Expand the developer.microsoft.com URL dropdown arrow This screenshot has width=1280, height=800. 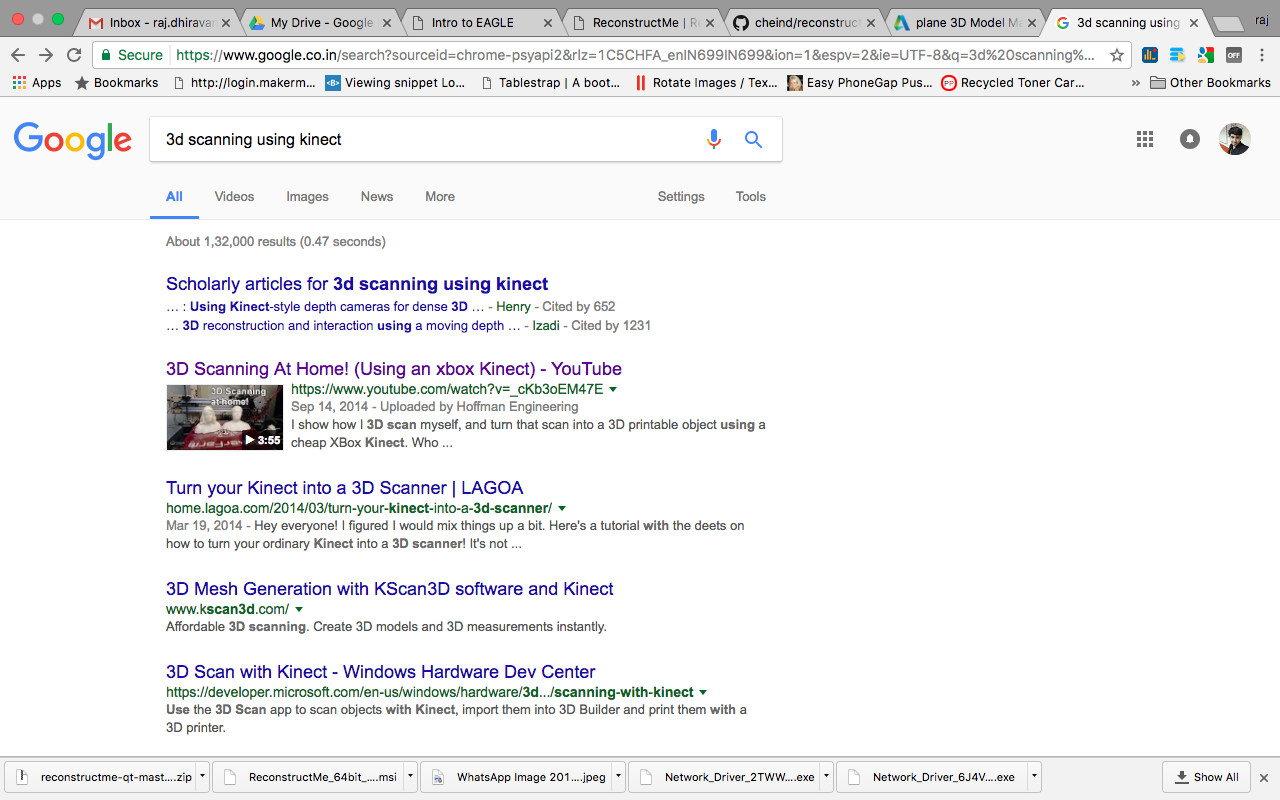click(x=703, y=692)
